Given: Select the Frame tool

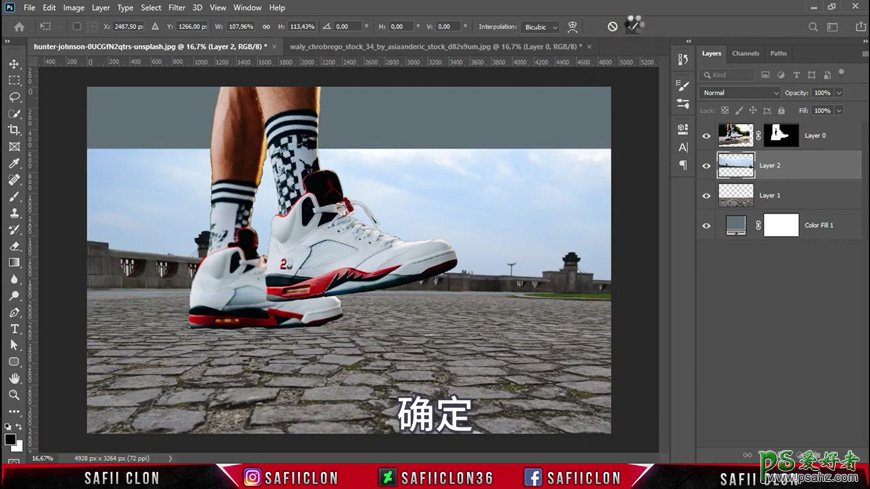Looking at the screenshot, I should point(14,147).
